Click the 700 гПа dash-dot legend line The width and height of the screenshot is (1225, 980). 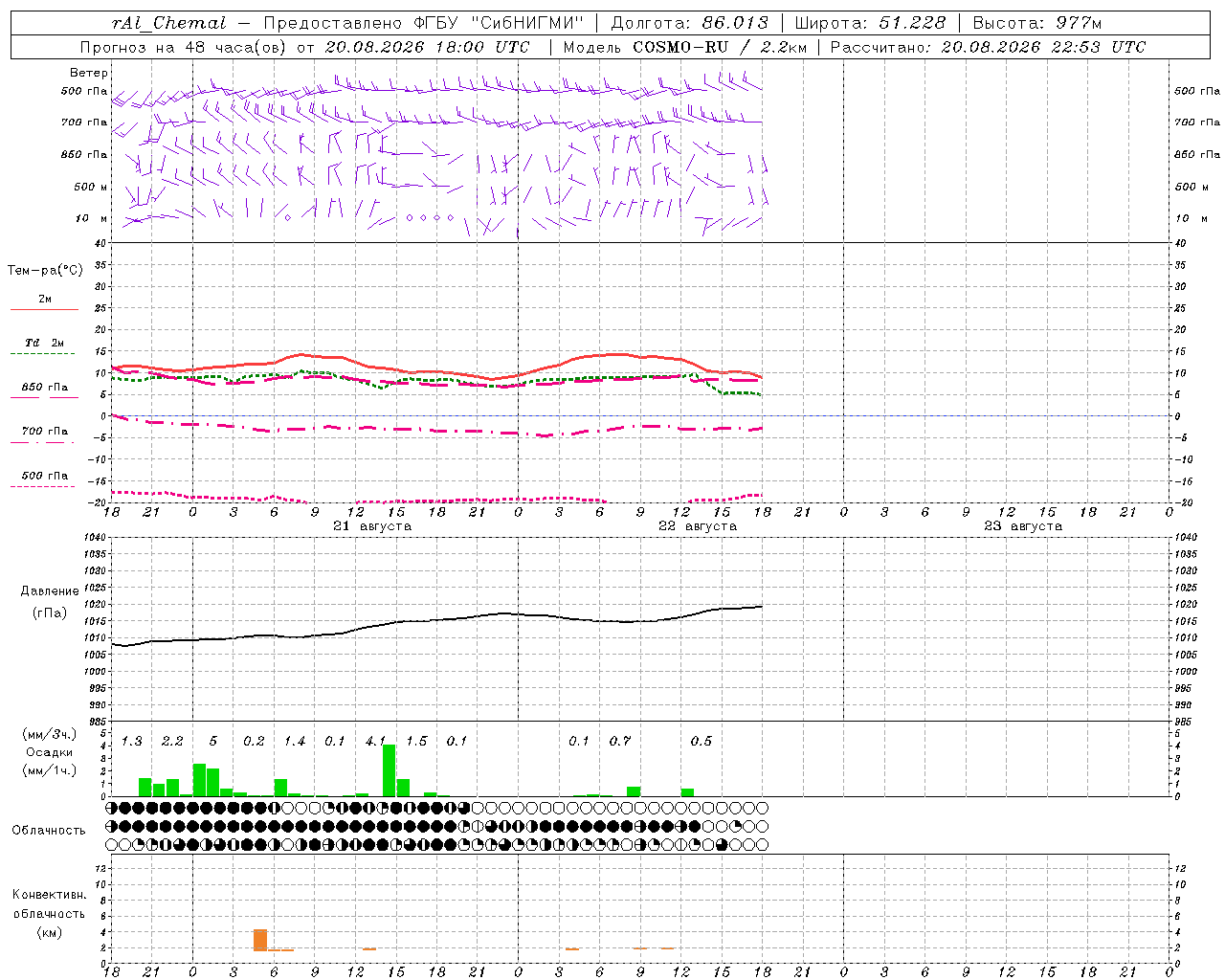click(42, 442)
